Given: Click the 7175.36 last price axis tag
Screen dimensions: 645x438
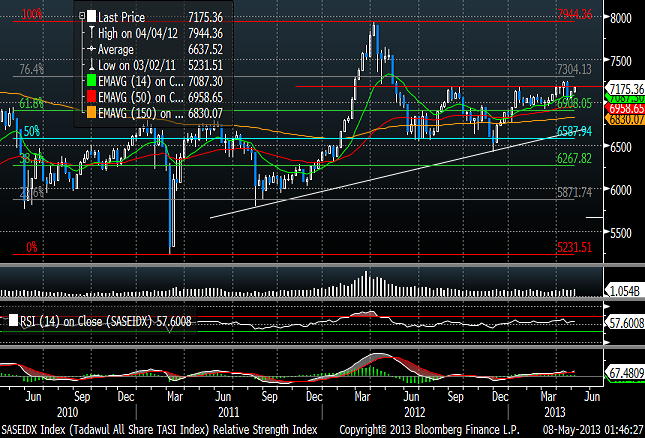Looking at the screenshot, I should click(624, 88).
